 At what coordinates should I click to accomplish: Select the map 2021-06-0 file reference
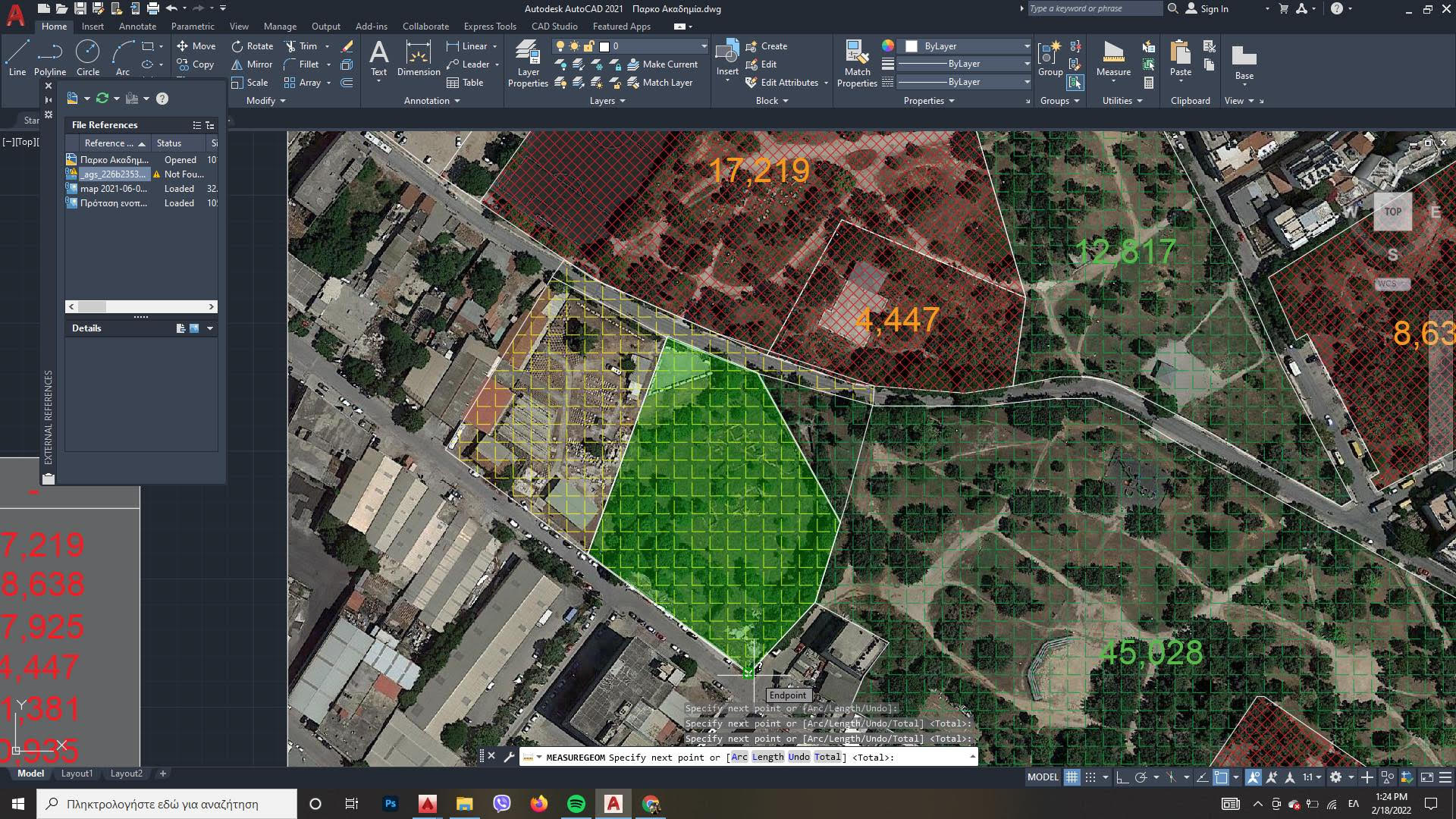click(114, 189)
